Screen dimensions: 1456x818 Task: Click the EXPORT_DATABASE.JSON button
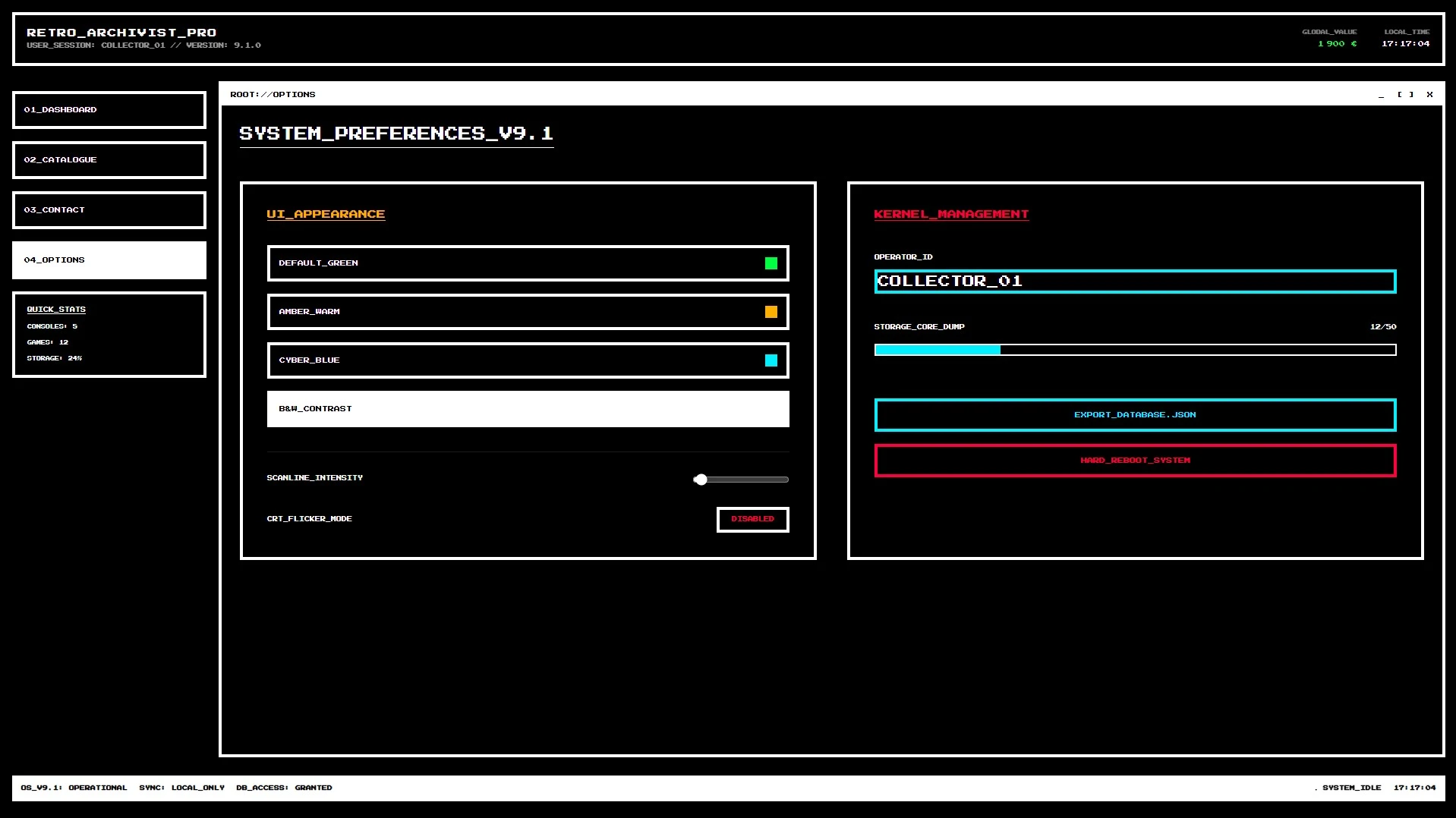click(1134, 415)
